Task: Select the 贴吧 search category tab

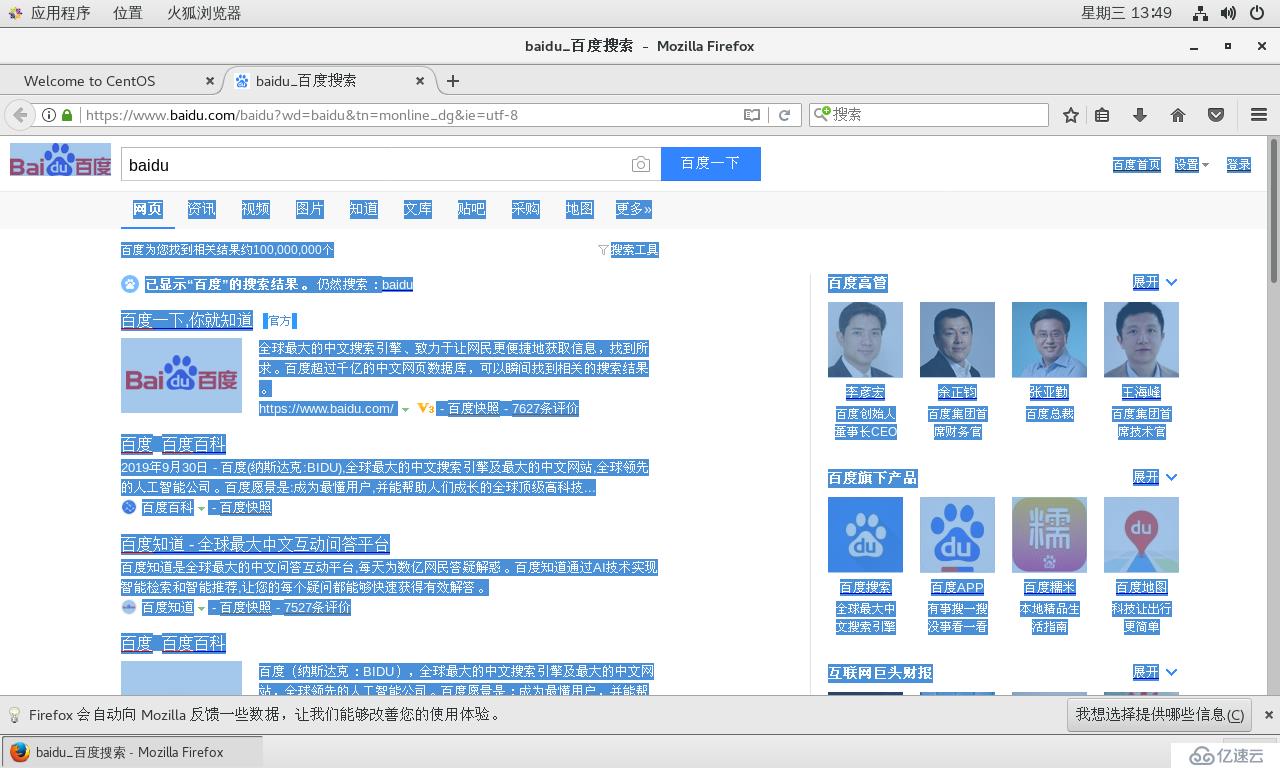Action: point(471,209)
